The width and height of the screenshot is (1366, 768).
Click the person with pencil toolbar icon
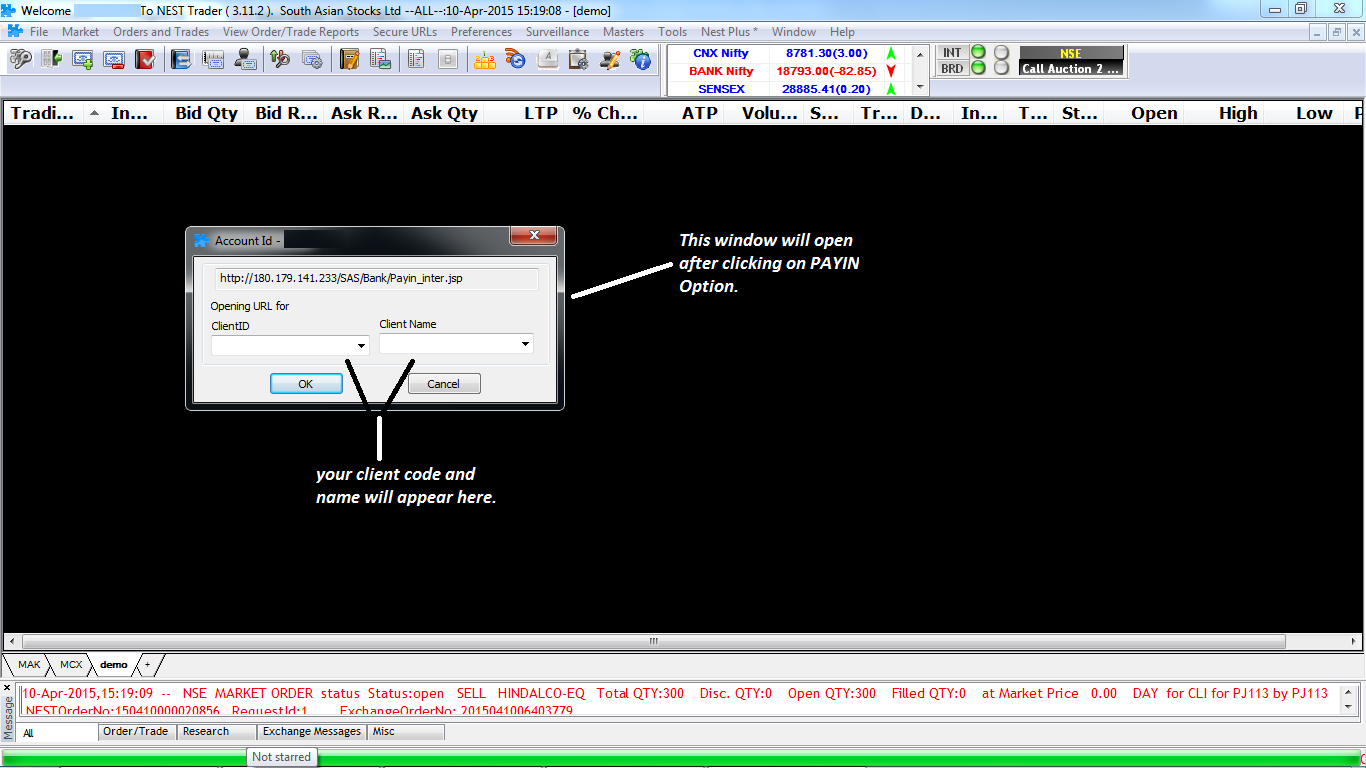(x=610, y=60)
